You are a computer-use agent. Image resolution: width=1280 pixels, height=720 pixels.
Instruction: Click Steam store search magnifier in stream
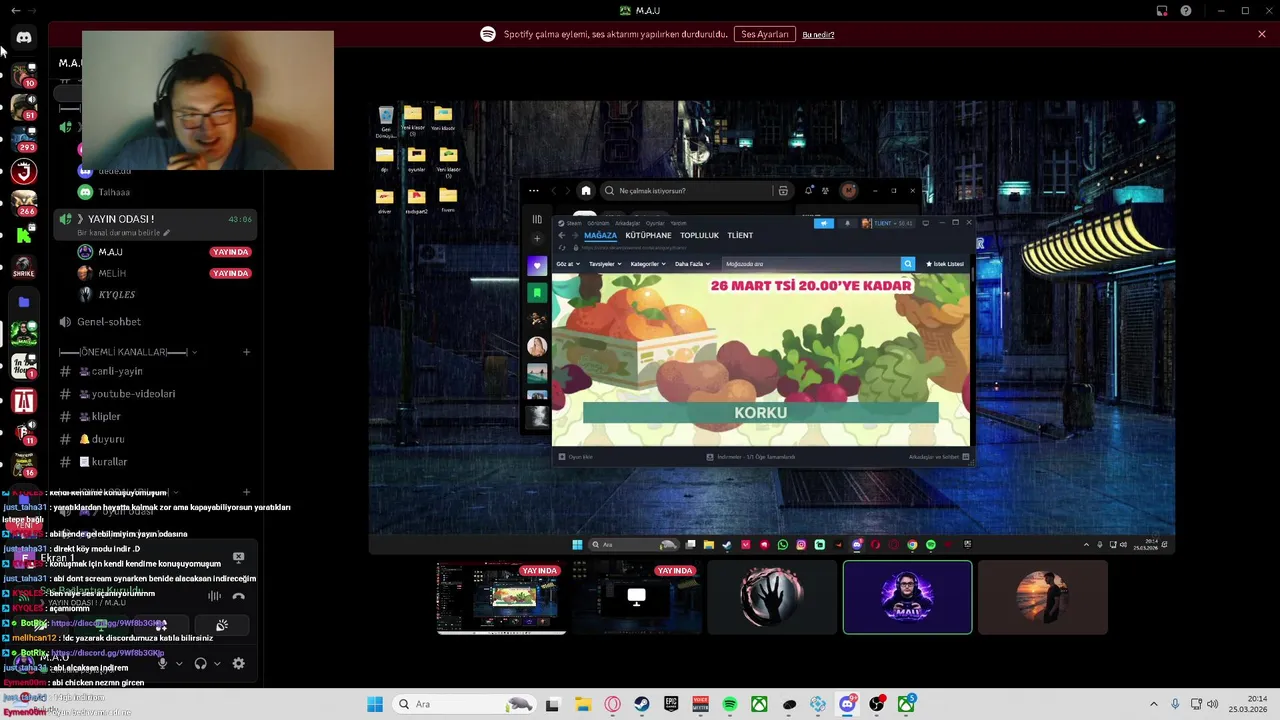(908, 264)
